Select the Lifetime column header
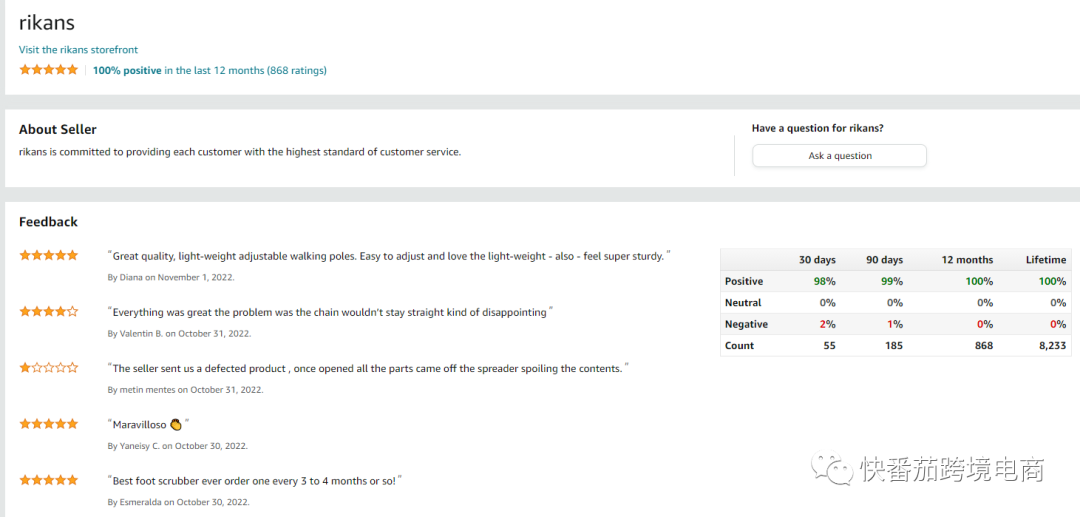The image size is (1080, 517). click(x=1046, y=260)
